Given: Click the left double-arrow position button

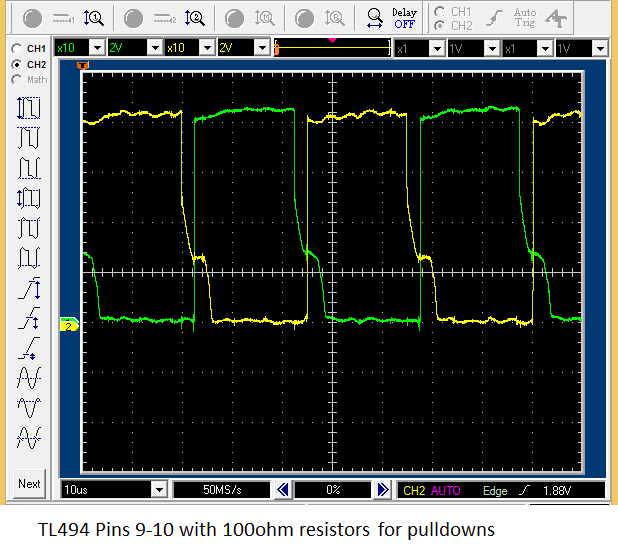Looking at the screenshot, I should 283,490.
